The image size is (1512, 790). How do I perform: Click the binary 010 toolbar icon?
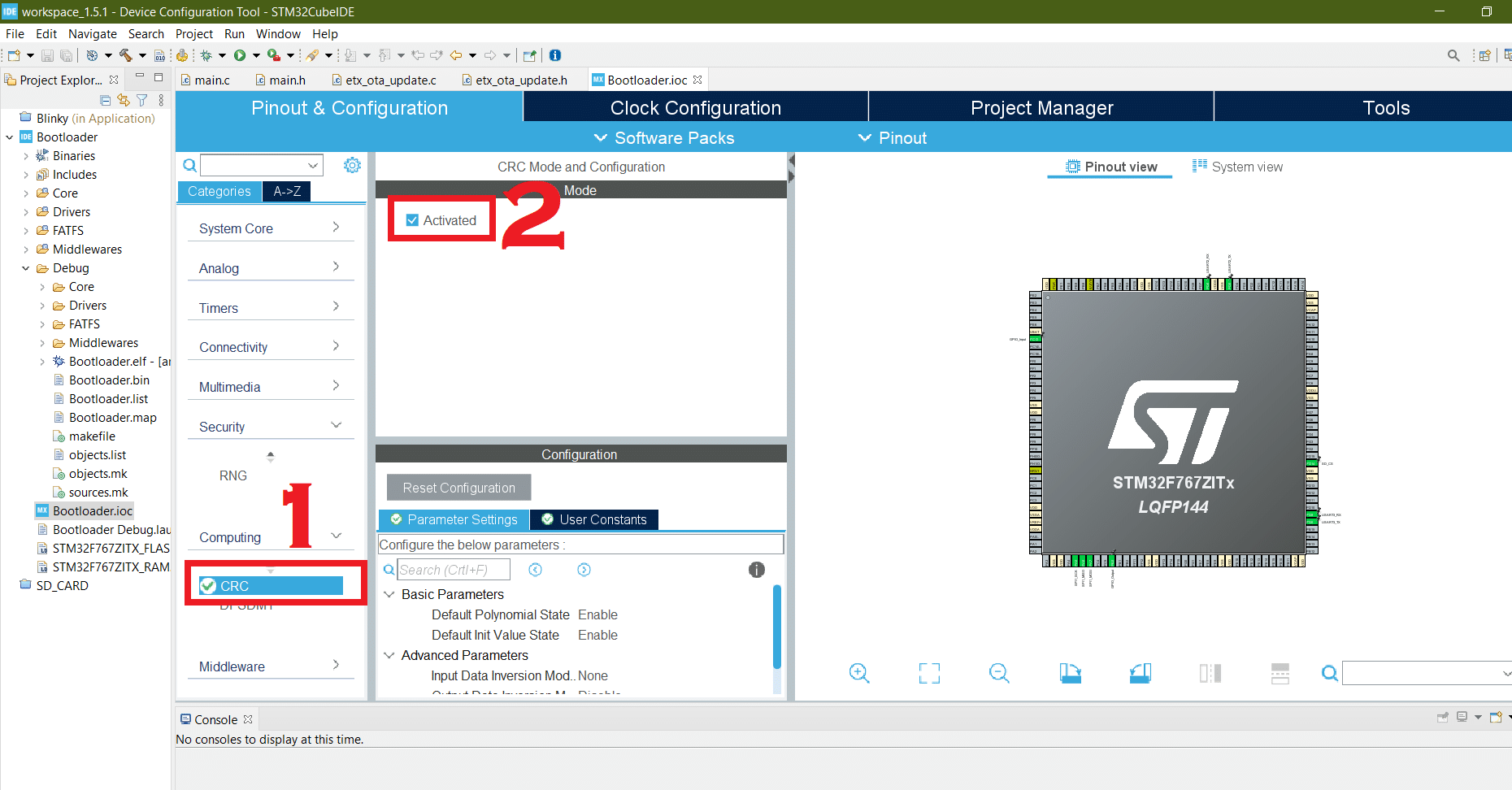point(159,55)
